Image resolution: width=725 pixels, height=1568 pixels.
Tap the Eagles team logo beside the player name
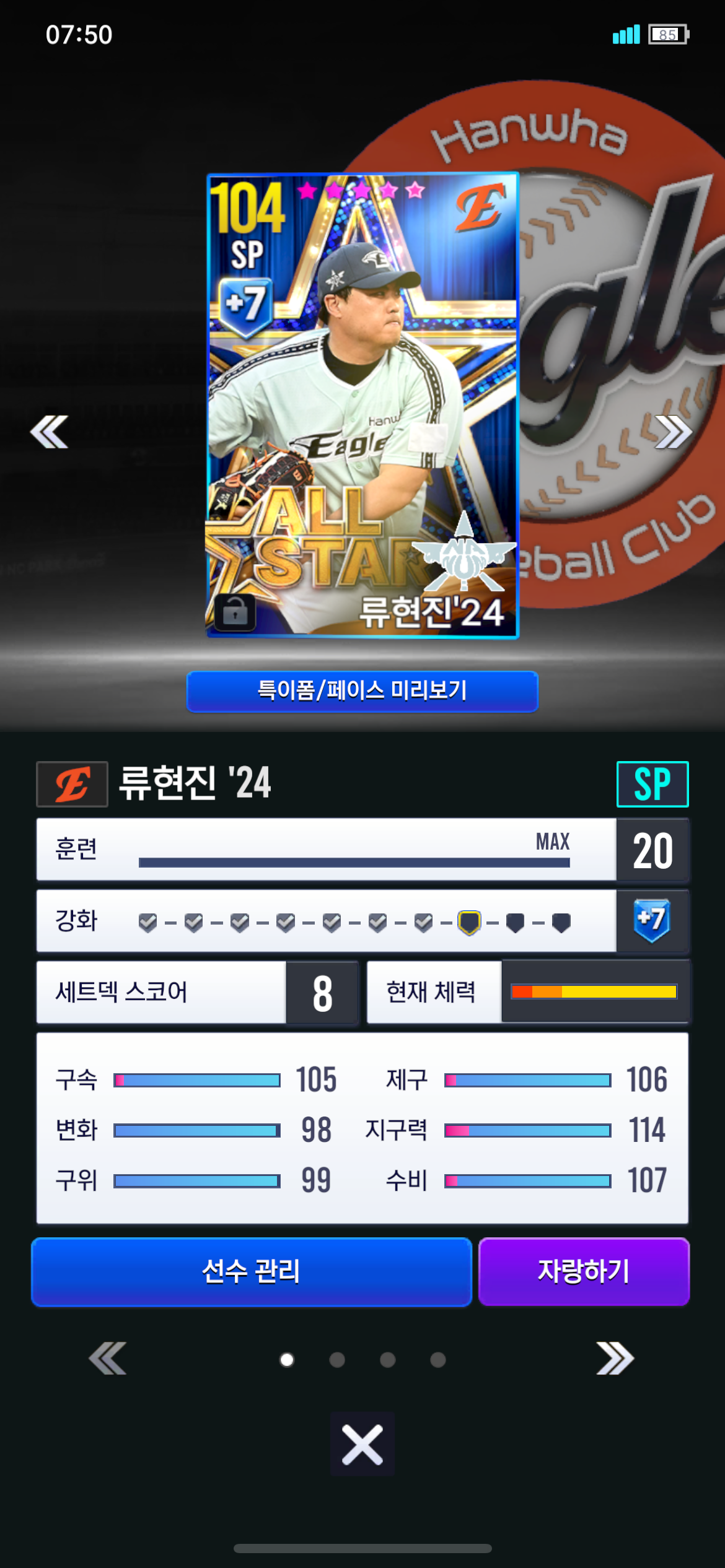(72, 784)
